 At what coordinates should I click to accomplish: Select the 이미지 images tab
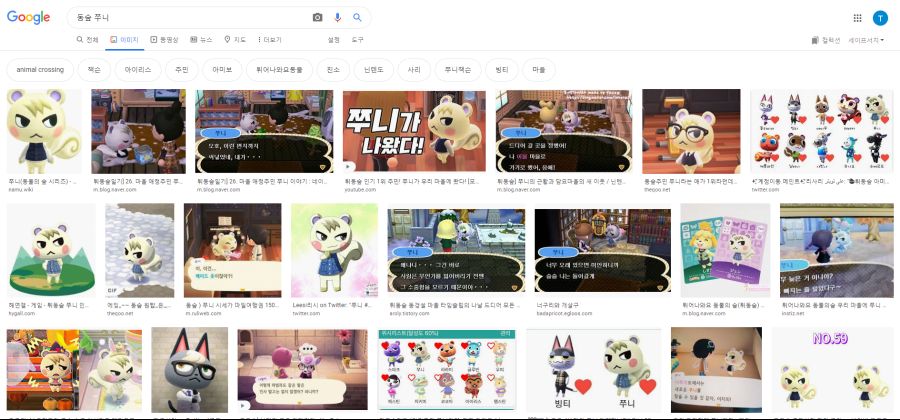(x=124, y=40)
